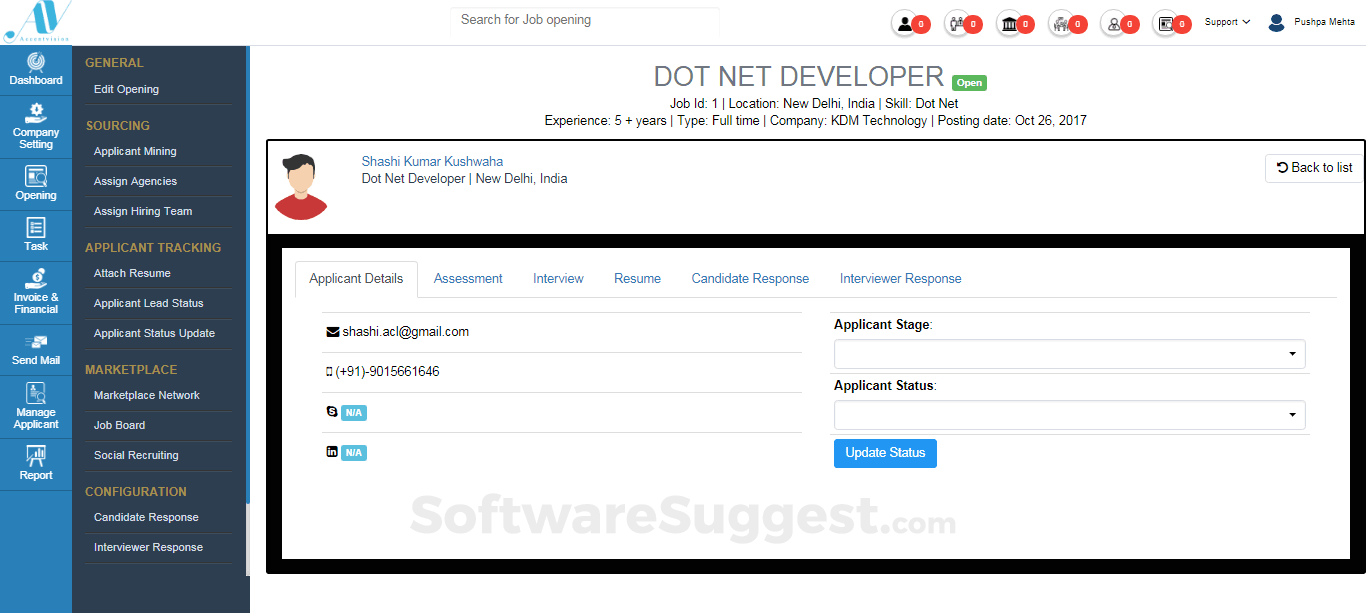This screenshot has width=1366, height=613.
Task: Open the Interviewer Response tab
Action: coord(901,279)
